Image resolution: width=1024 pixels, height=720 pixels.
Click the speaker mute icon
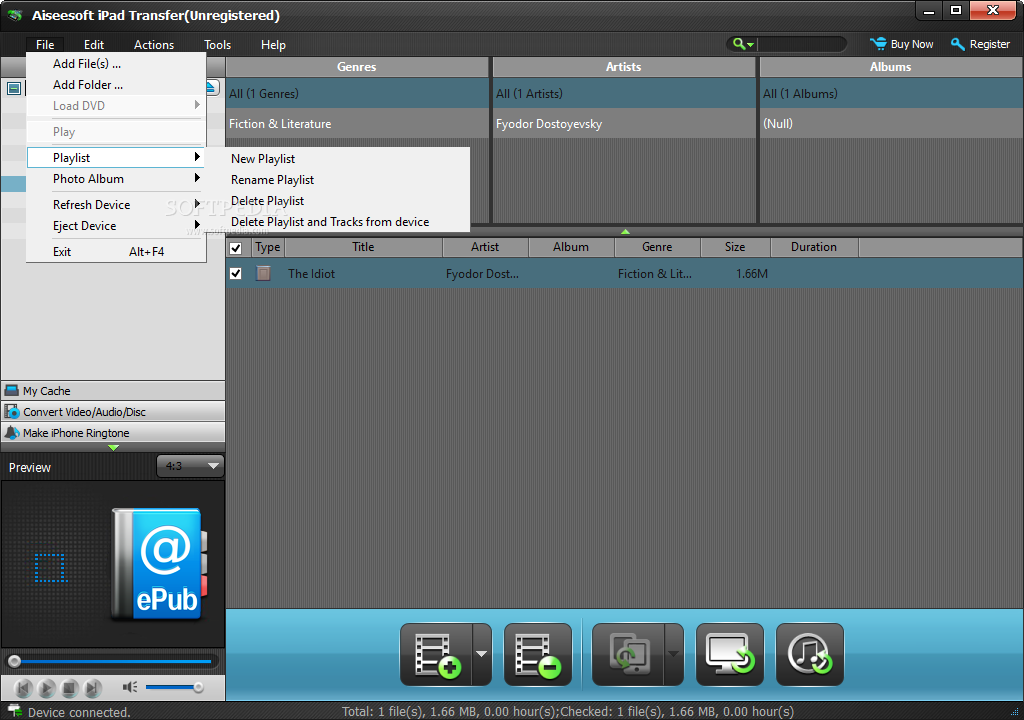(130, 687)
